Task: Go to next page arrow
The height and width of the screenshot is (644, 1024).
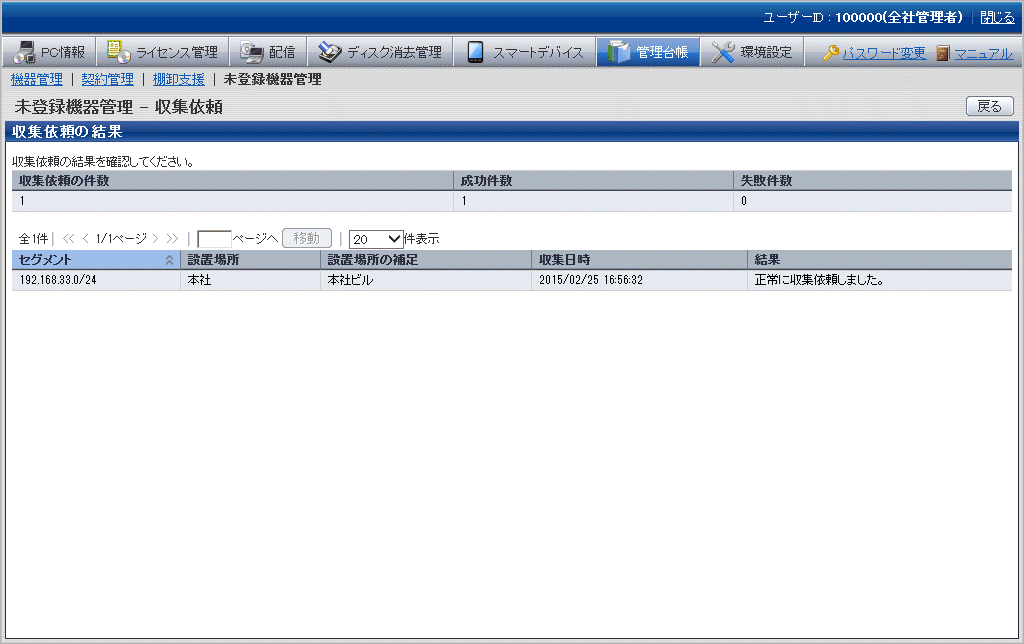Action: pyautogui.click(x=155, y=238)
